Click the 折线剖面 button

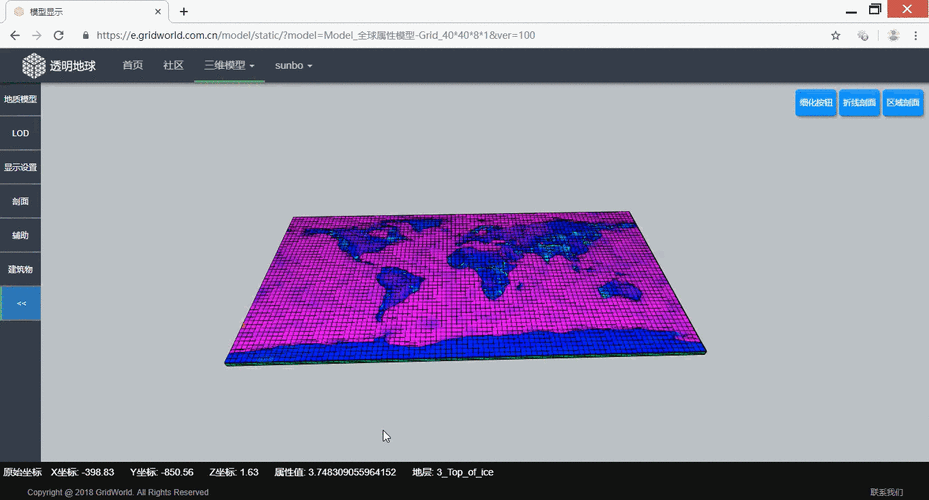[x=859, y=102]
